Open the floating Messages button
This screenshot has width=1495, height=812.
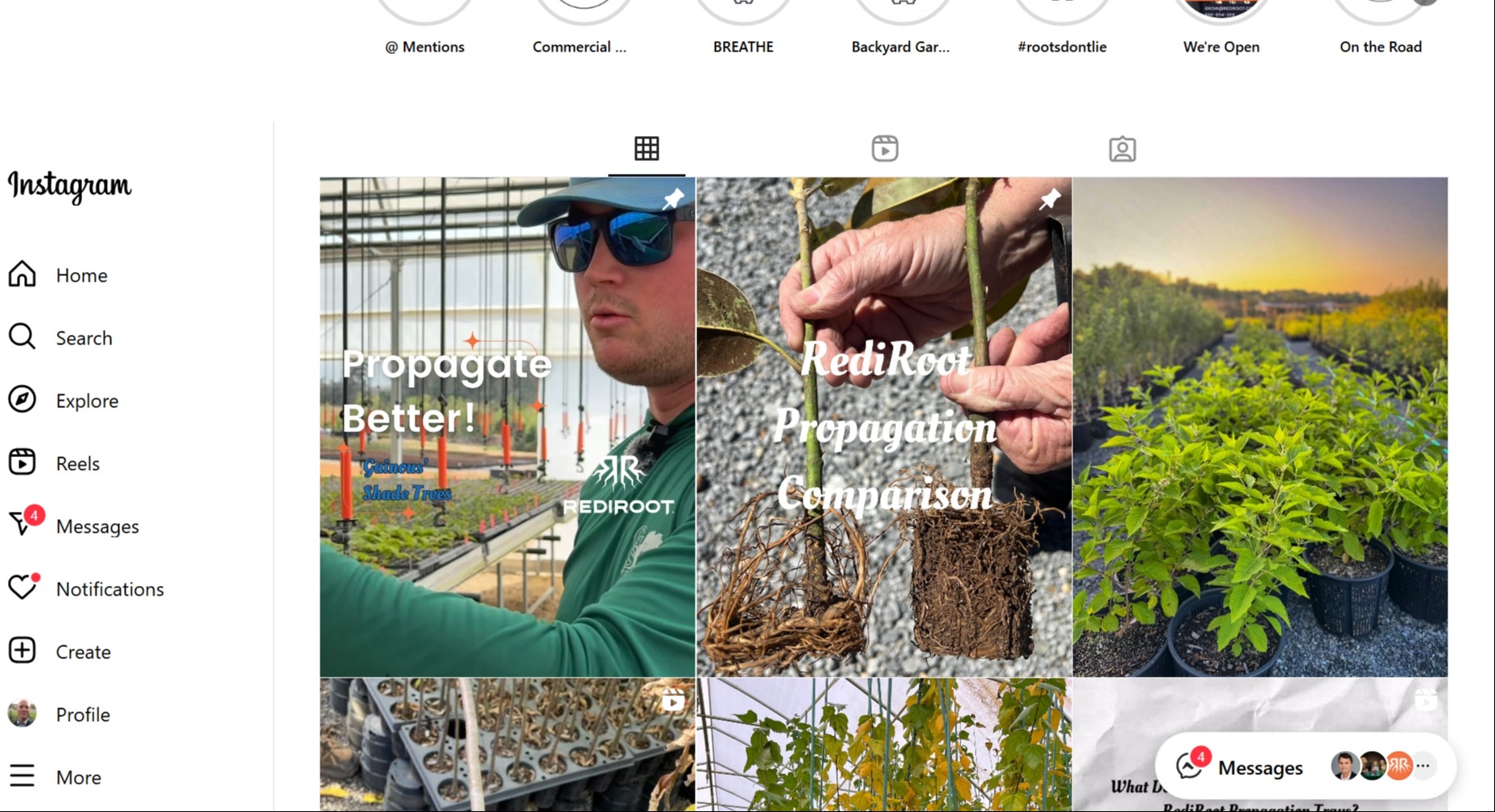click(1240, 767)
